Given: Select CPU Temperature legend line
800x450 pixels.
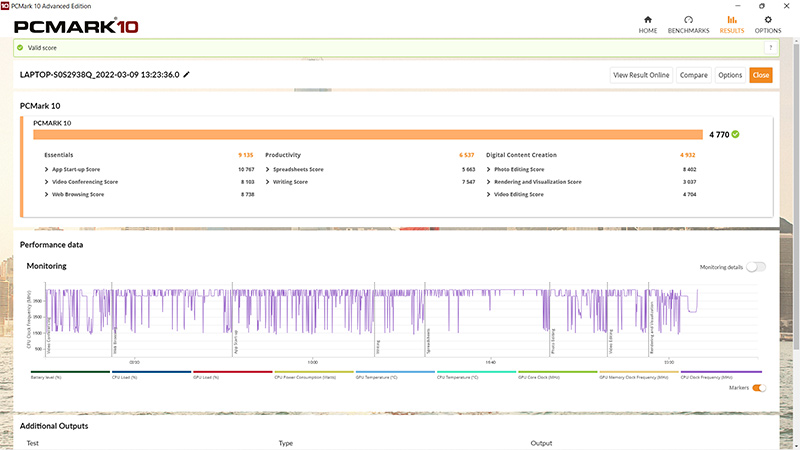Looking at the screenshot, I should click(x=476, y=372).
